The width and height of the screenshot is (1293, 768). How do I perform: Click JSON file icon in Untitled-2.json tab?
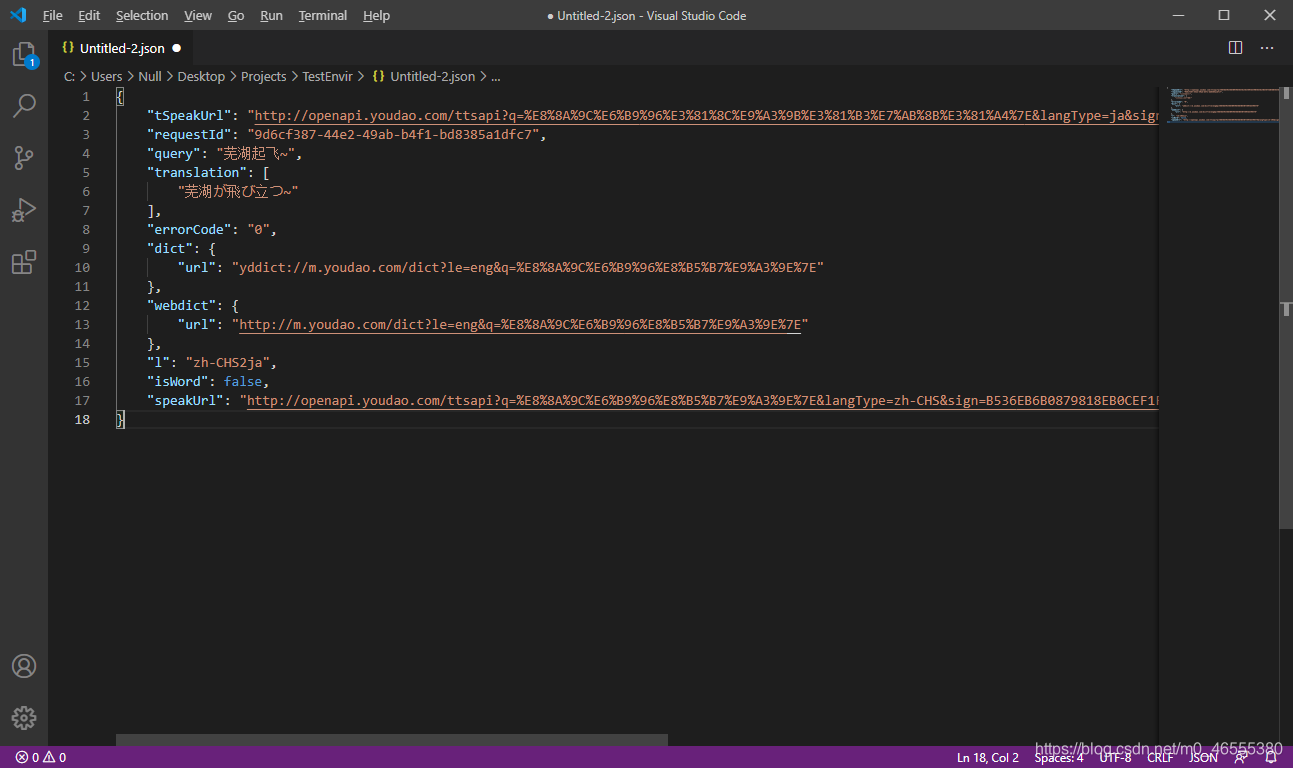coord(68,48)
